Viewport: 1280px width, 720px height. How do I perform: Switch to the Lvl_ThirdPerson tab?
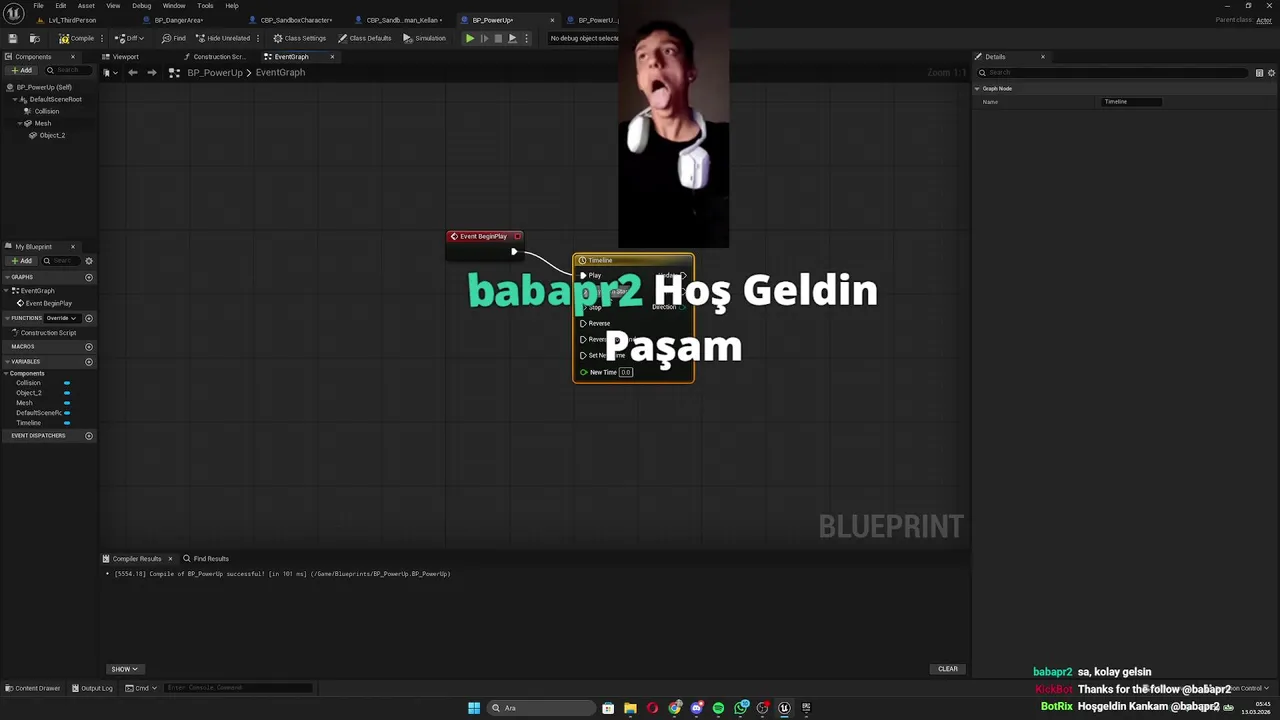[x=70, y=20]
